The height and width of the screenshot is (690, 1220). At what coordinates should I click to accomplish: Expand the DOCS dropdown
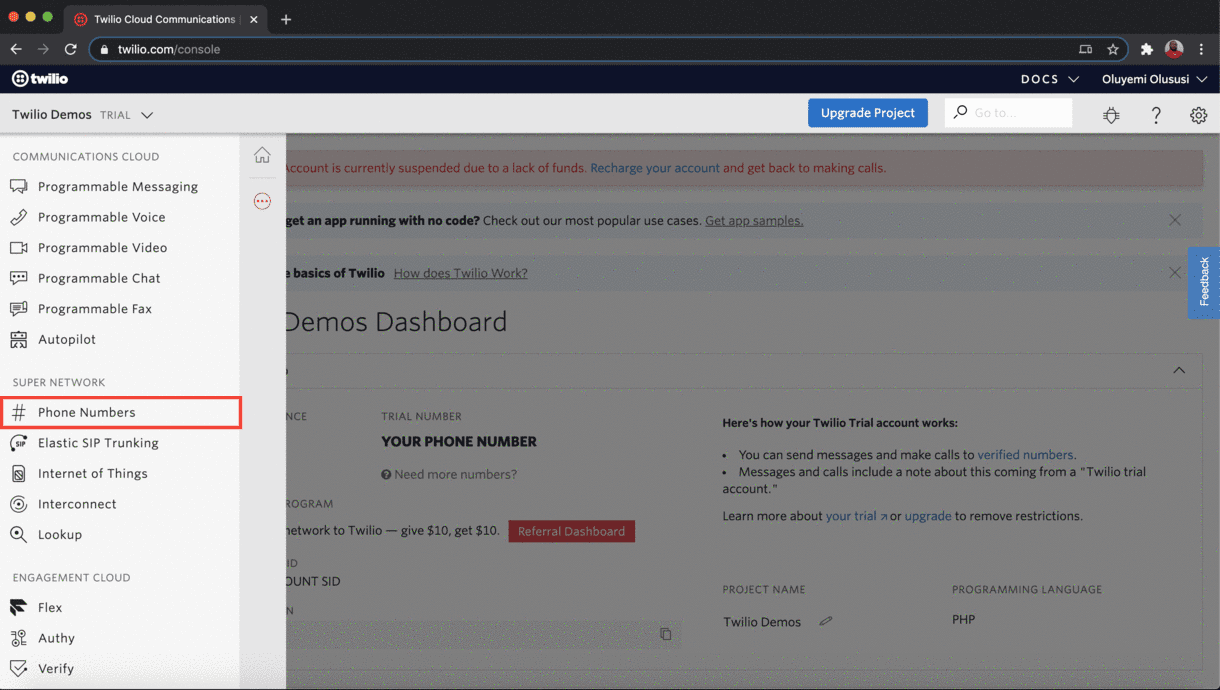1050,79
